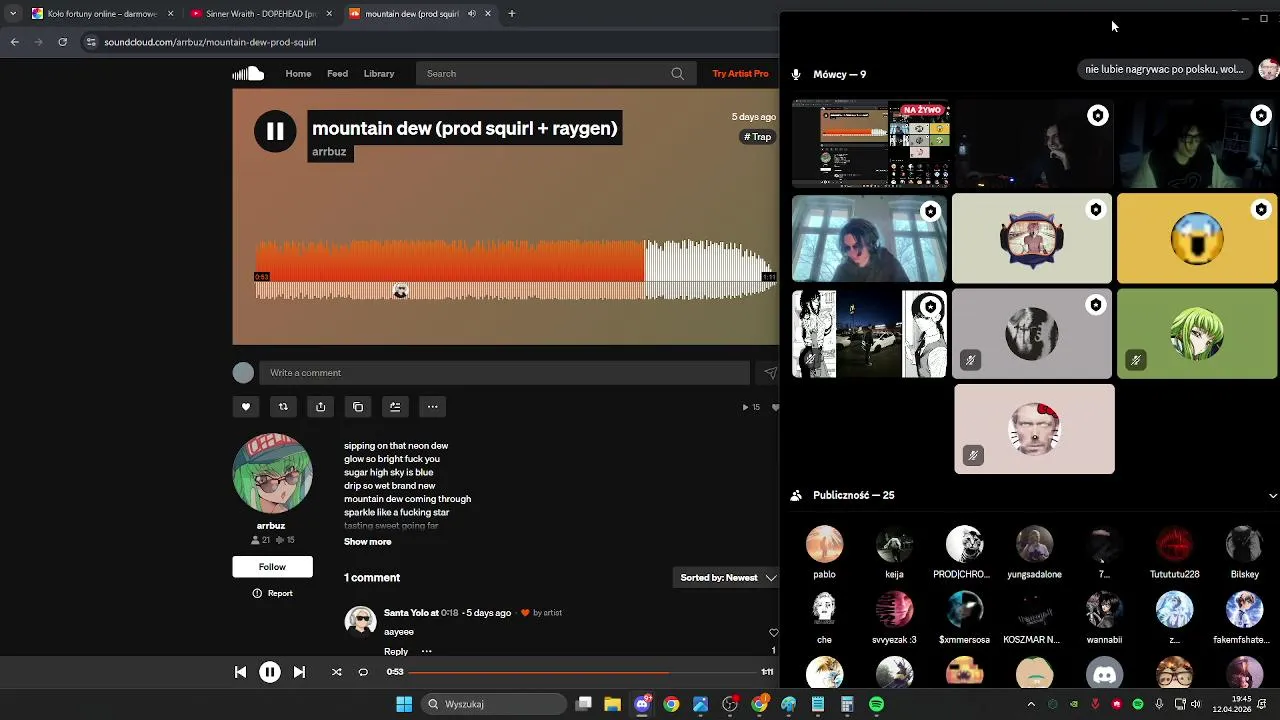
Task: Open the Home tab on SoundCloud
Action: [x=298, y=73]
